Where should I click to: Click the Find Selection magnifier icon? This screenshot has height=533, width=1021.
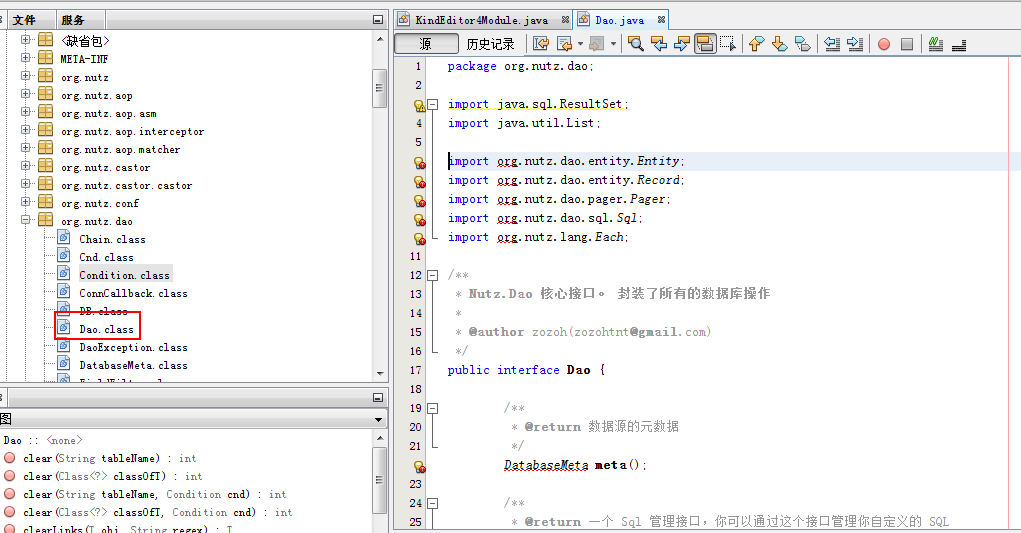(636, 44)
